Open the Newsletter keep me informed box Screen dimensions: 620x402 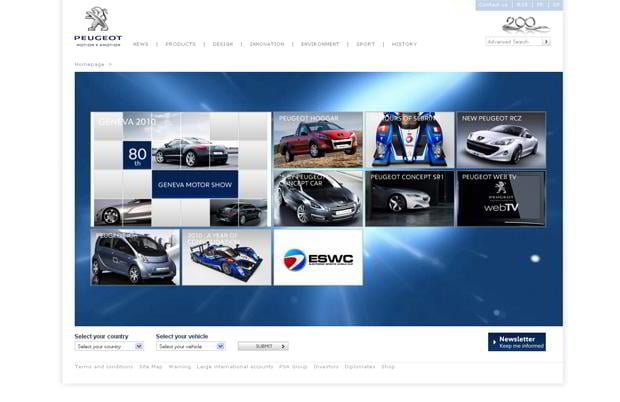pos(517,342)
